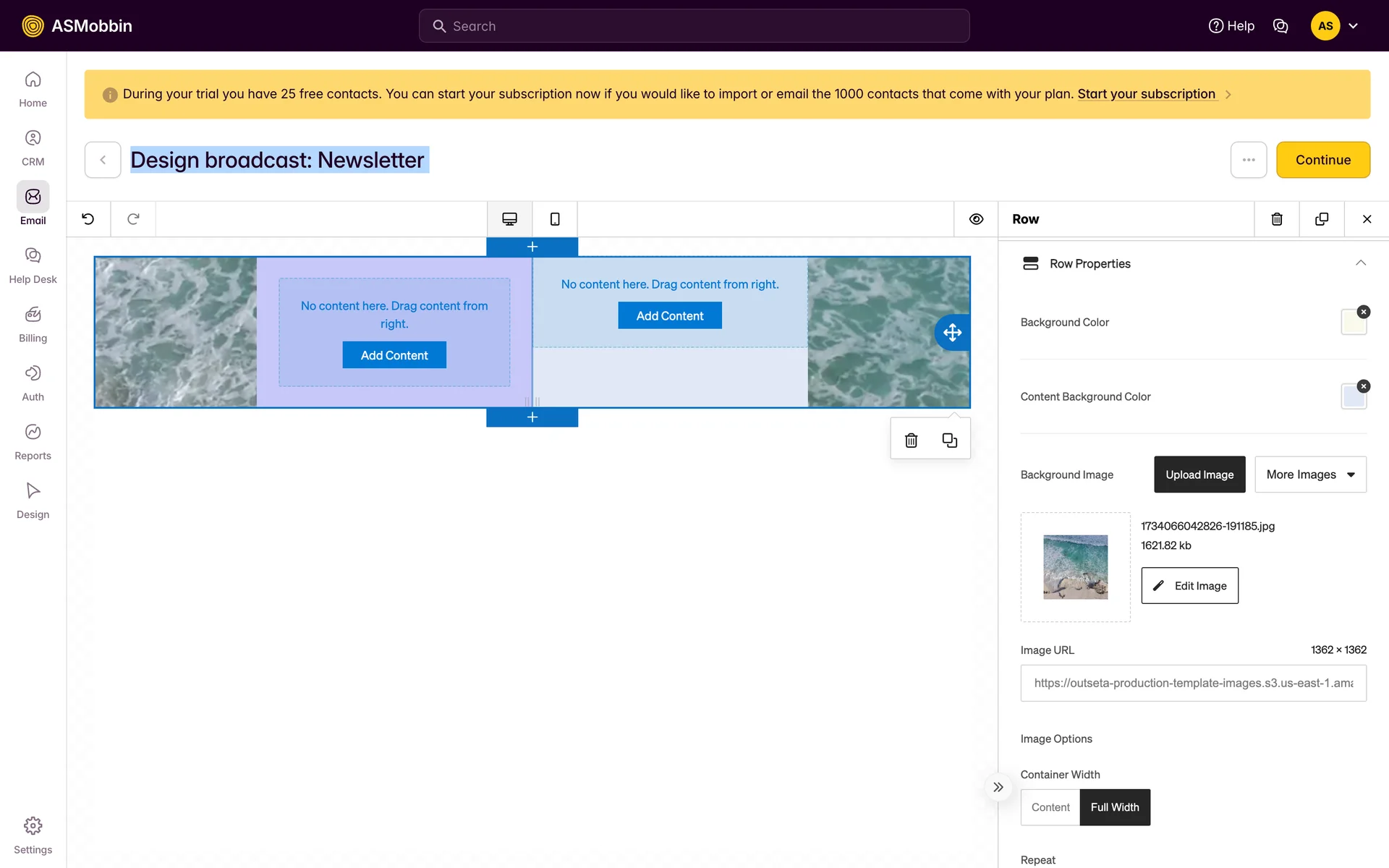Open More Images dropdown
The height and width of the screenshot is (868, 1389).
tap(1310, 475)
